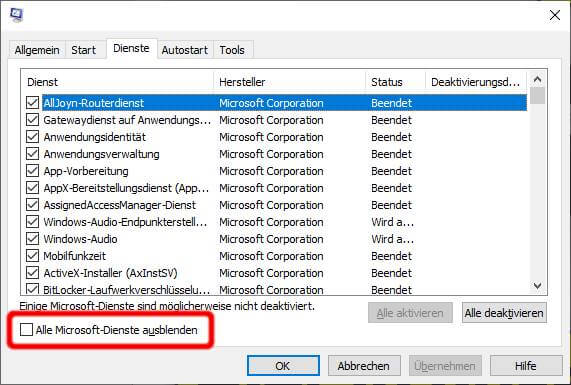Select the AllJoyn-Routerdienst row name
This screenshot has width=571, height=385.
[94, 103]
